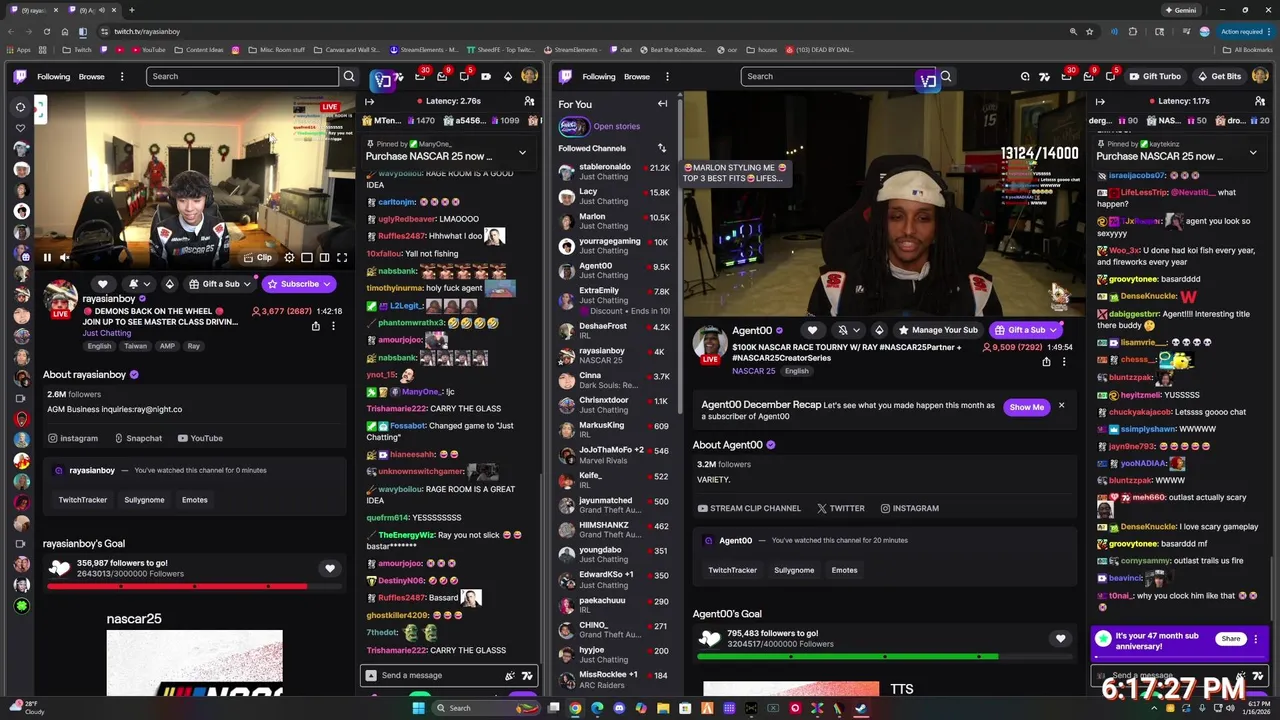Open Browse tab in left window

coord(92,76)
